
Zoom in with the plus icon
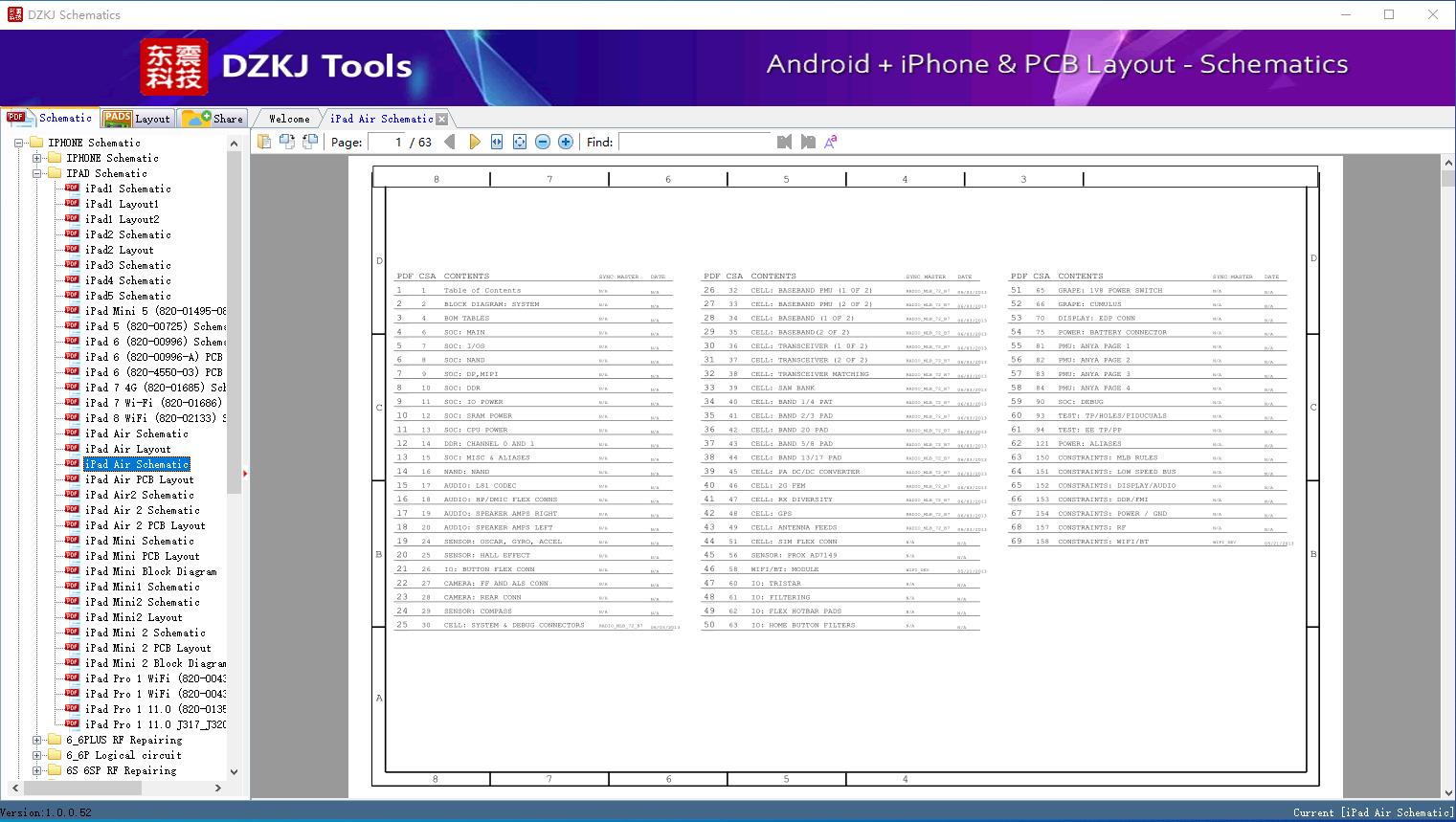point(566,142)
